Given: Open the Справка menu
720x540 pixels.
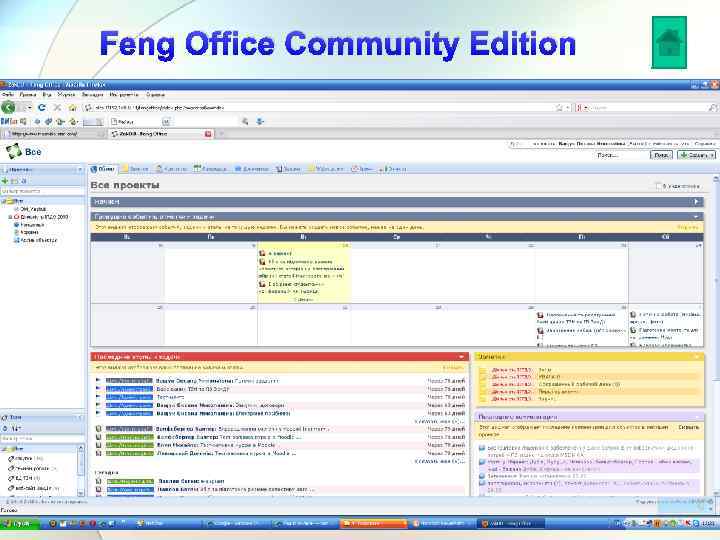Looking at the screenshot, I should click(155, 95).
